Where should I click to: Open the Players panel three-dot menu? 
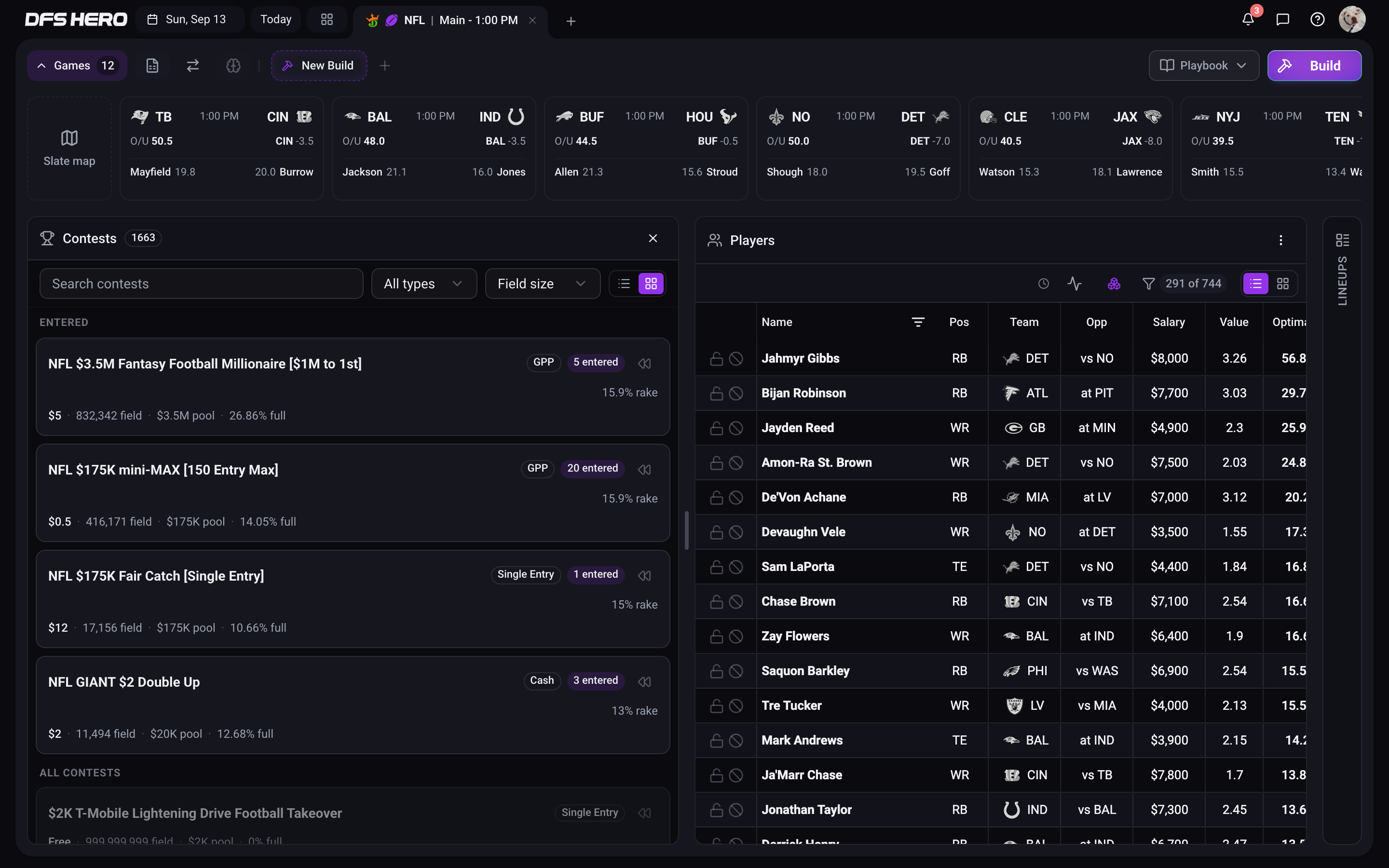point(1280,240)
